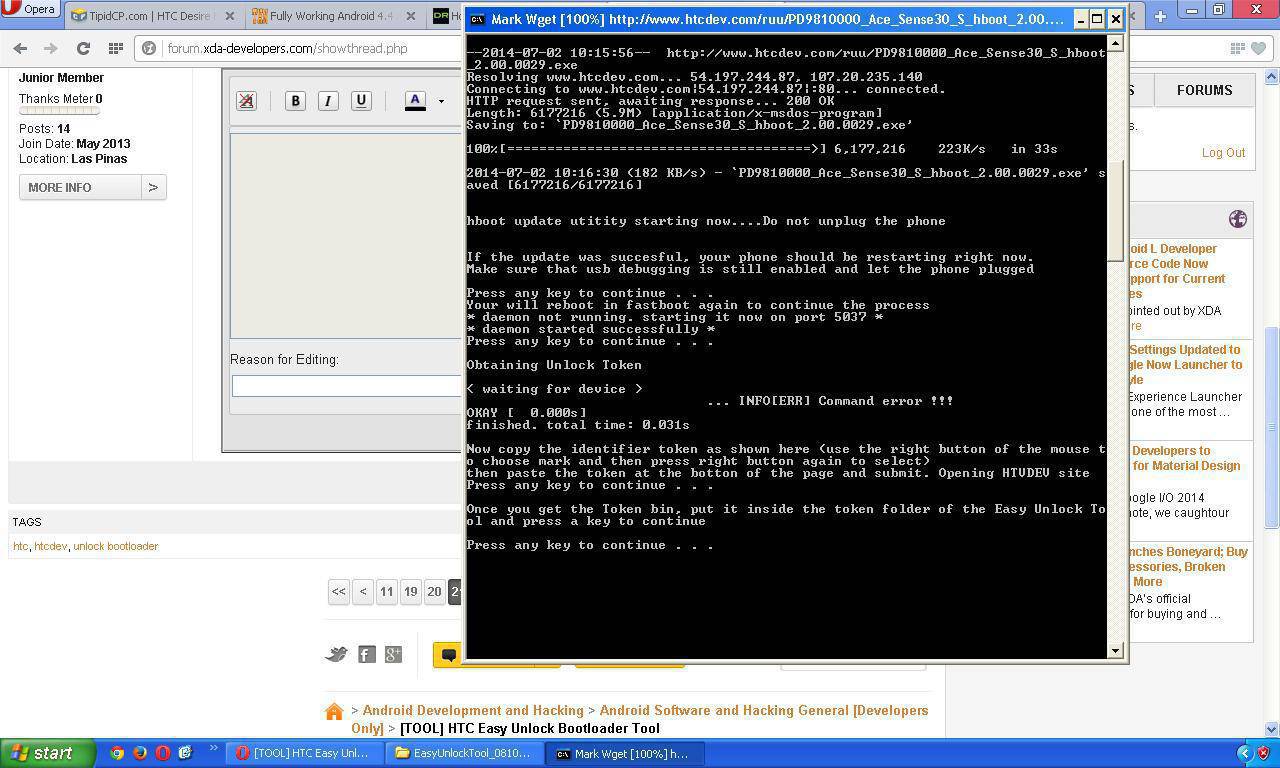Click up arrow of console scrollbar
Screen dimensions: 1280x768
(1116, 43)
